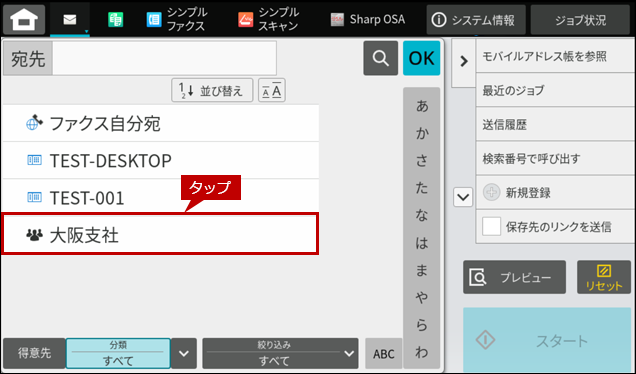This screenshot has width=636, height=374.
Task: Expand the arrow next to 分類
Action: (184, 353)
